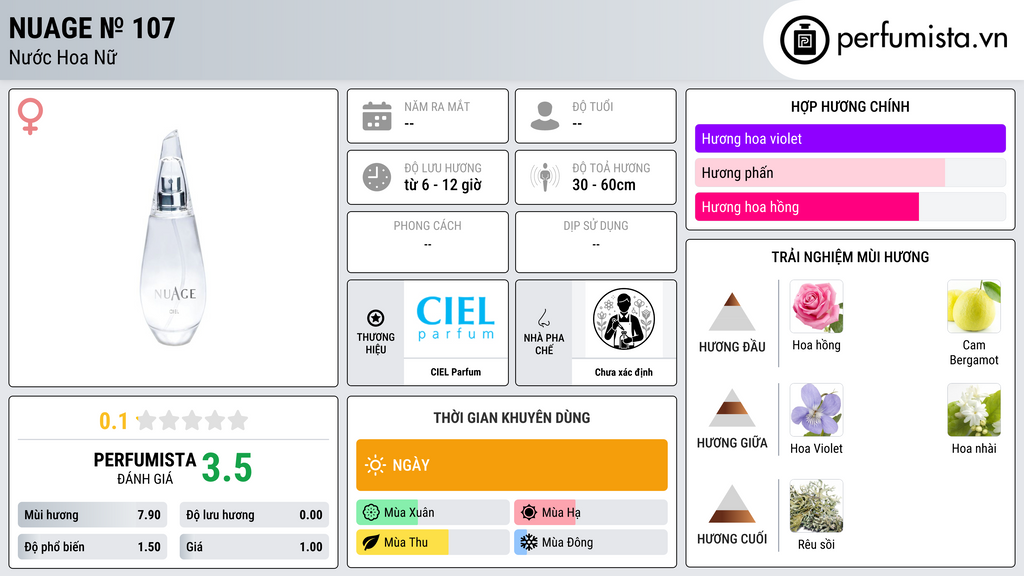Click the Hương phấn accord bar
The width and height of the screenshot is (1024, 576).
pyautogui.click(x=850, y=173)
